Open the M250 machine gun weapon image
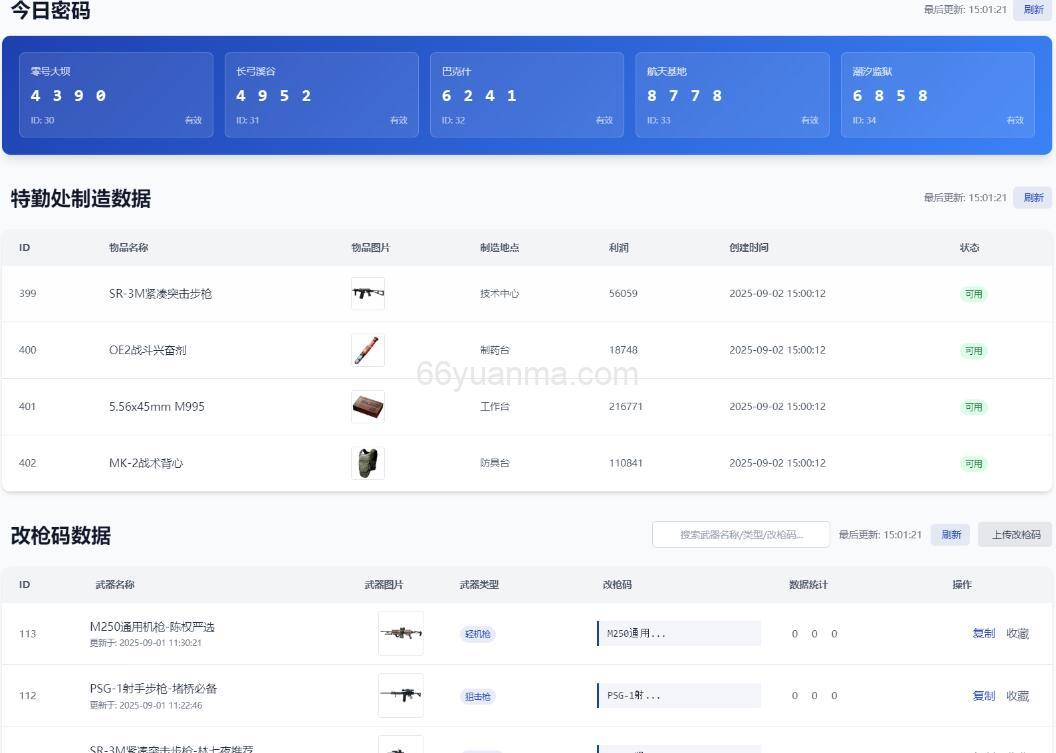Screen dimensions: 1056x753 coord(400,633)
